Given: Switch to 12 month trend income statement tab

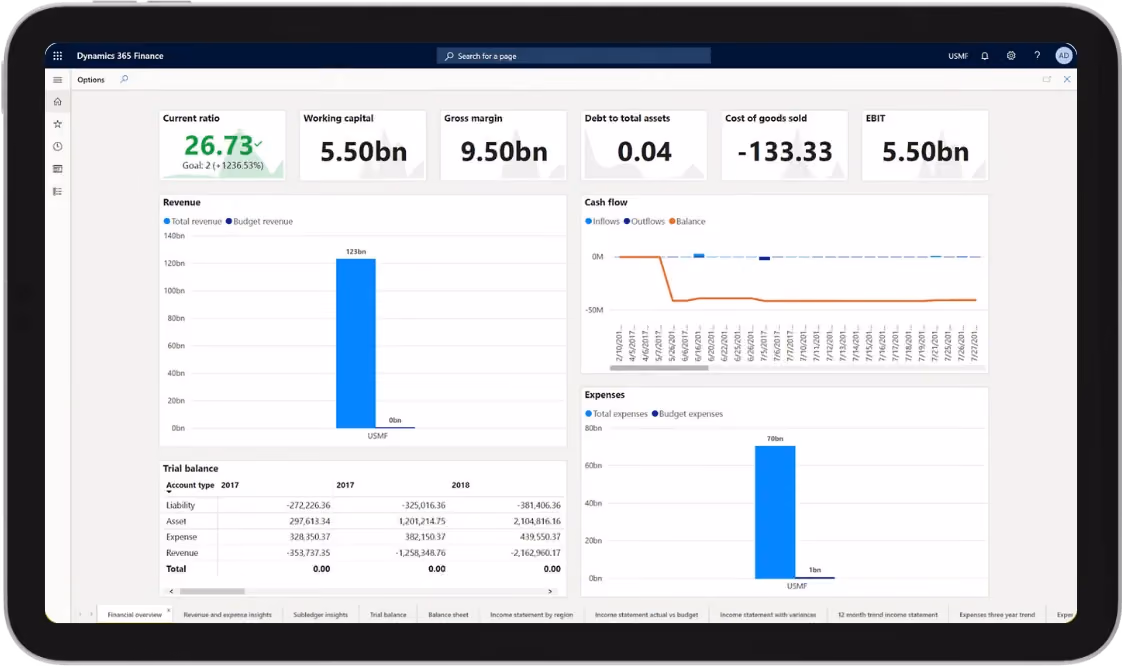Looking at the screenshot, I should [x=887, y=614].
